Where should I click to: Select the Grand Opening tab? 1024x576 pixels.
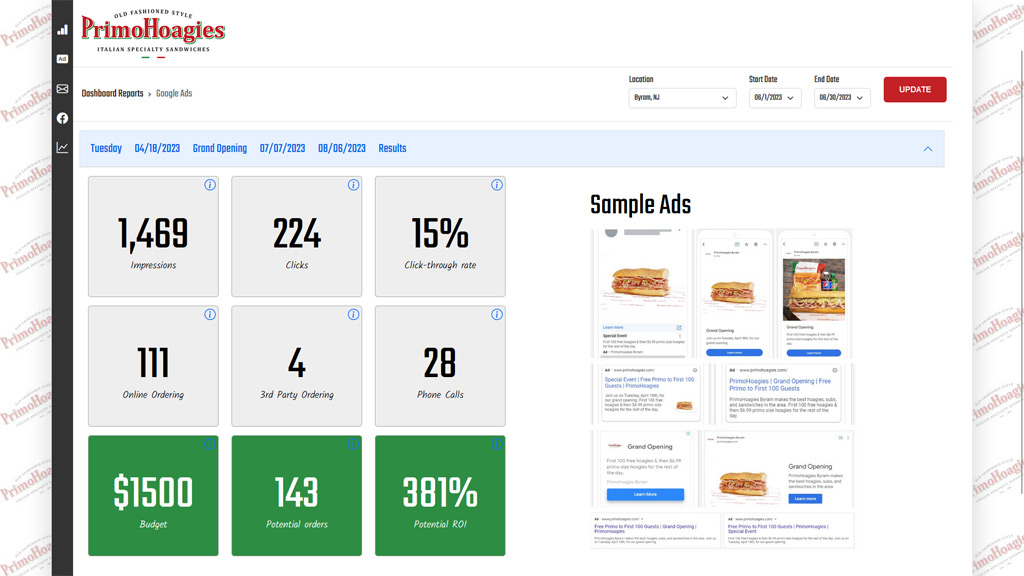[219, 149]
